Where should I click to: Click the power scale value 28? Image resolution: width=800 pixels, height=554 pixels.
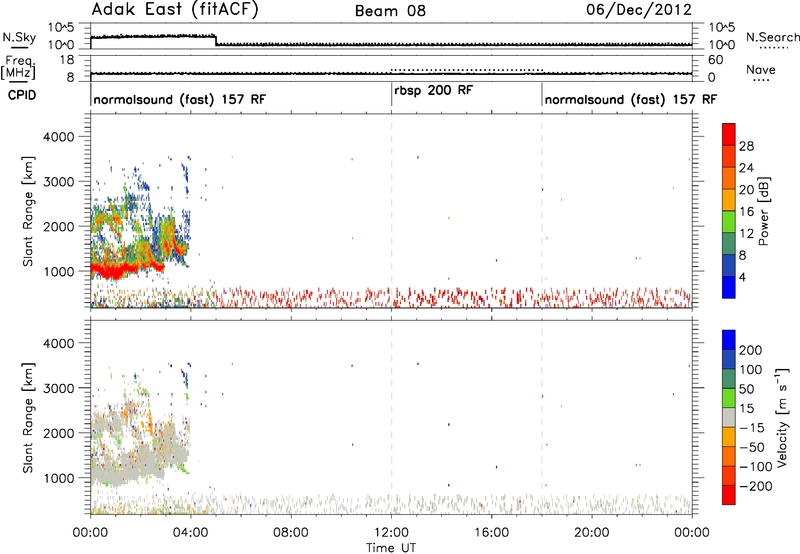tap(746, 146)
